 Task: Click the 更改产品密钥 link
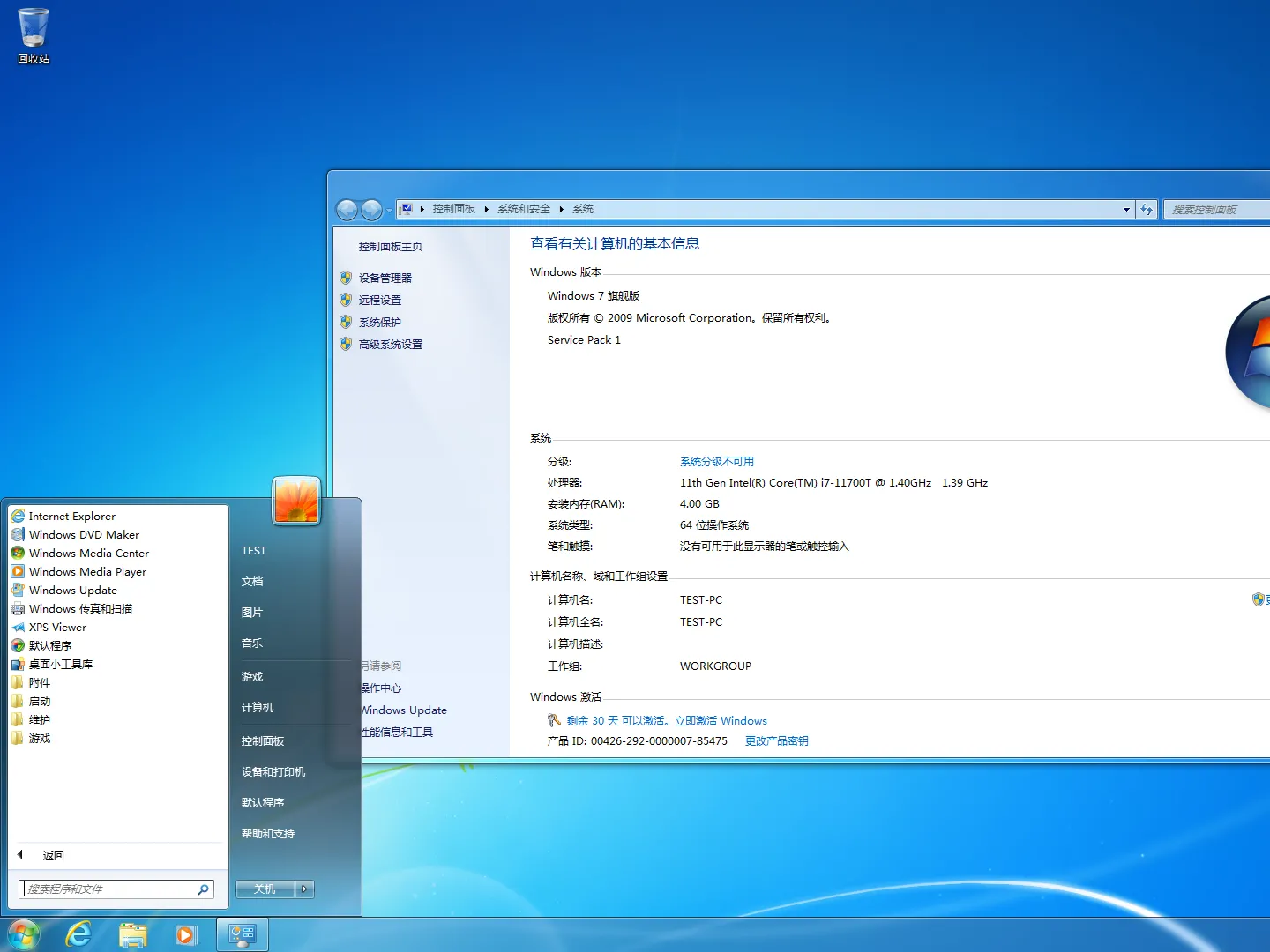pos(776,740)
